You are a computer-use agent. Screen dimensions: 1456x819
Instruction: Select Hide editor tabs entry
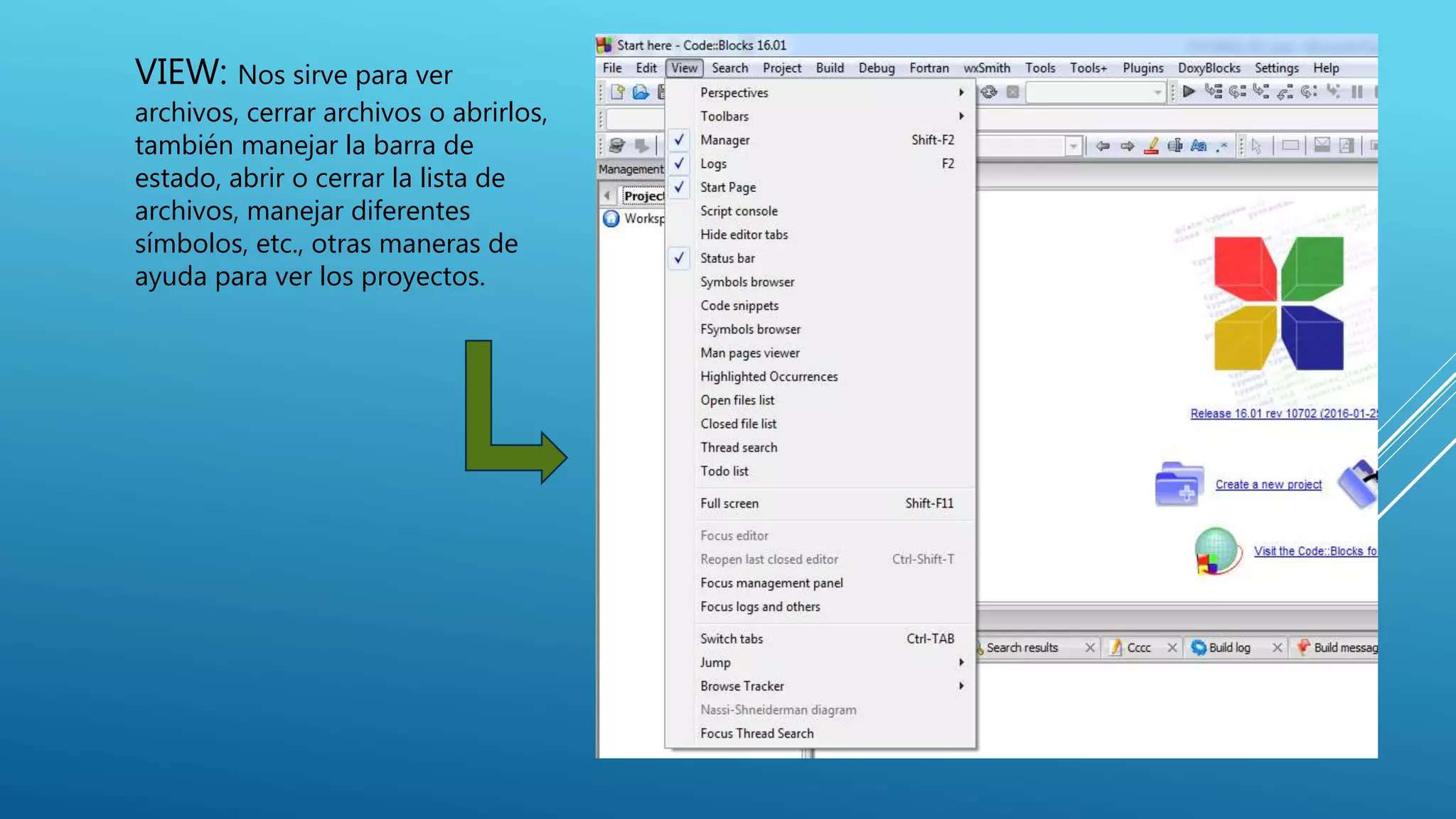pos(822,235)
